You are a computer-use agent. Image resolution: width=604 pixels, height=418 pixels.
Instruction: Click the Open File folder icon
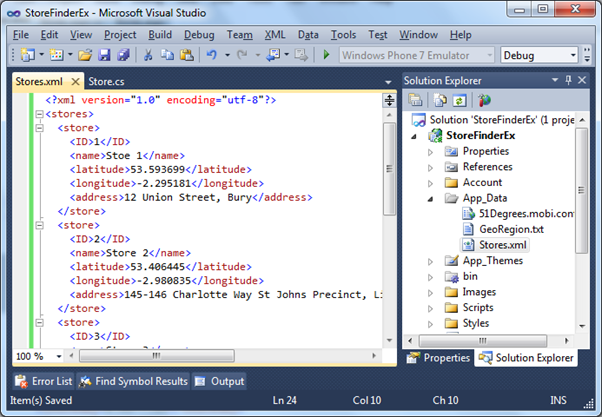click(85, 55)
